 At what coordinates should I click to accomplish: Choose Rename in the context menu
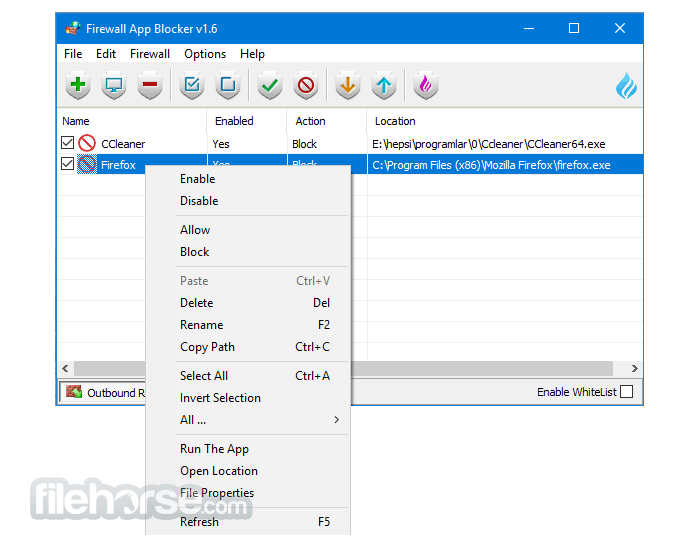[248, 325]
